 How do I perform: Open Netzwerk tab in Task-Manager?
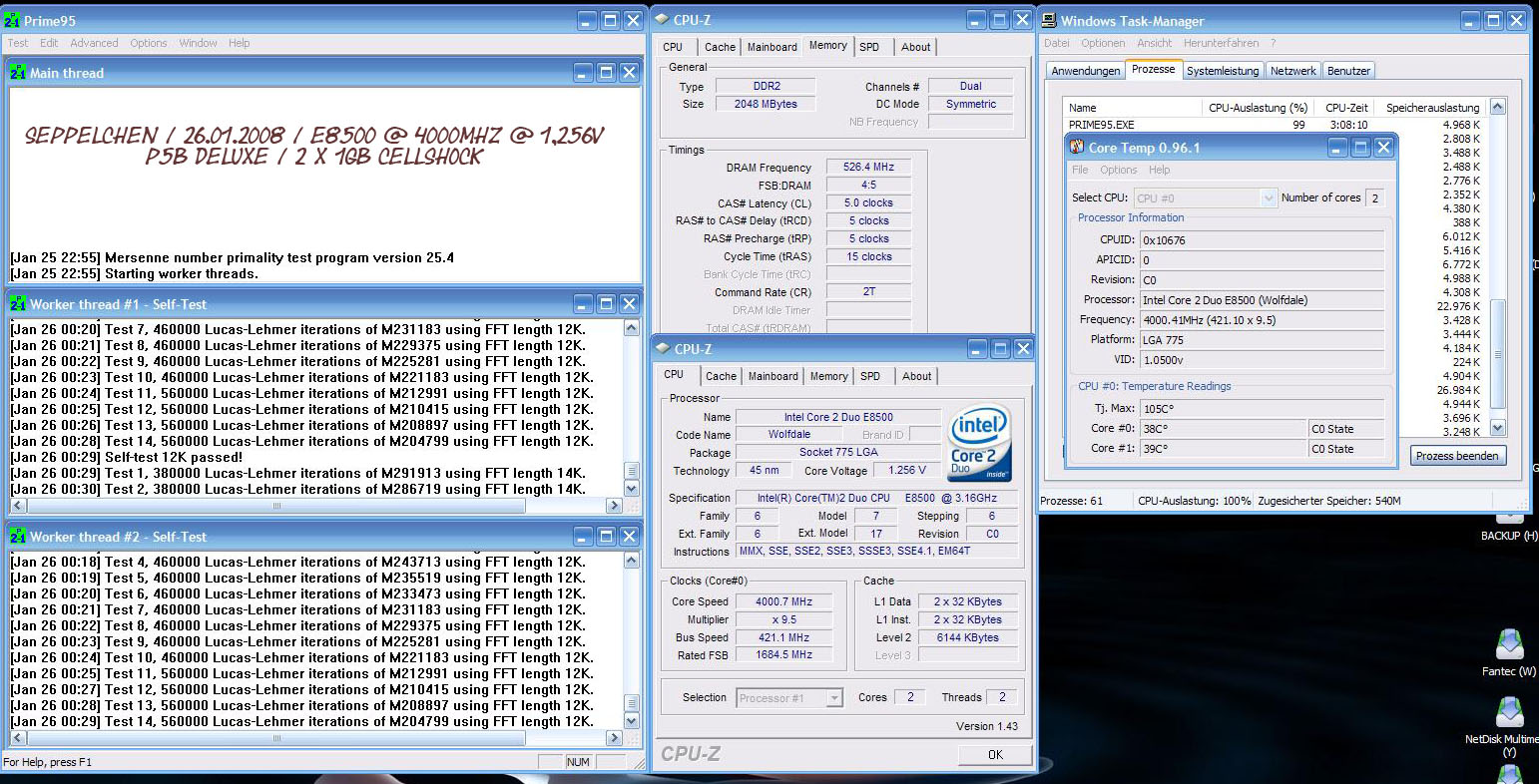[x=1293, y=71]
